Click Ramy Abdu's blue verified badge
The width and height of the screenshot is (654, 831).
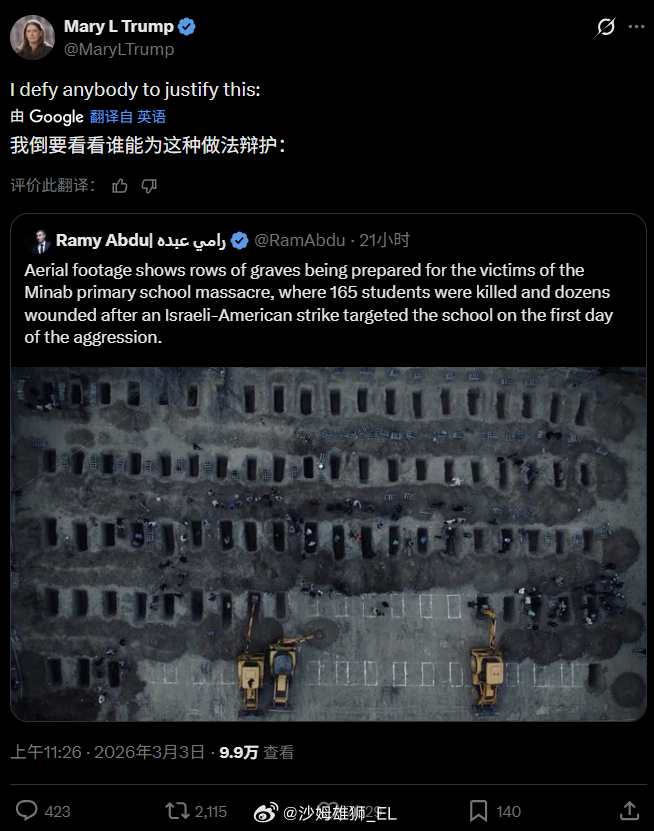point(240,241)
